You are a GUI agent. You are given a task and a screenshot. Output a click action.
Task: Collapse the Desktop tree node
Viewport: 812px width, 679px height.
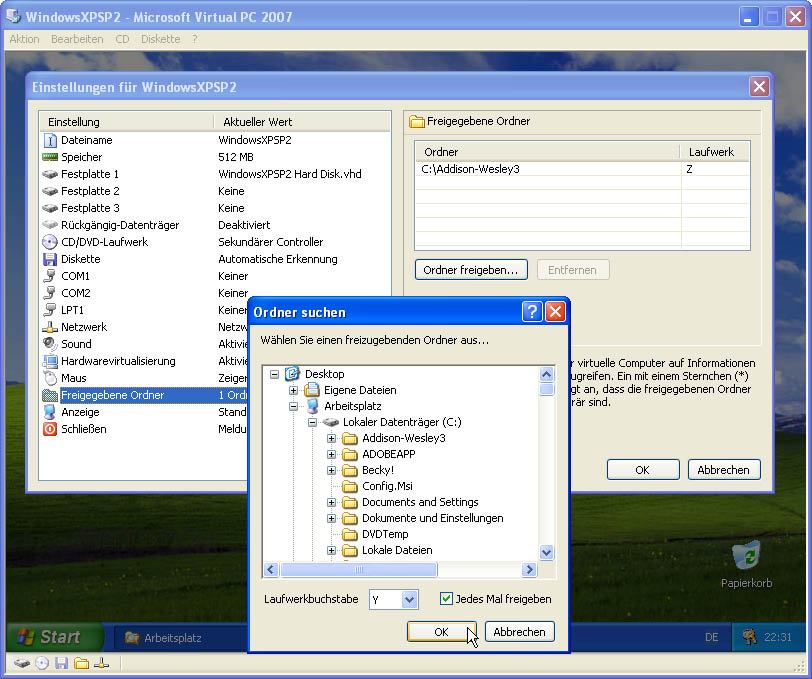click(x=274, y=374)
